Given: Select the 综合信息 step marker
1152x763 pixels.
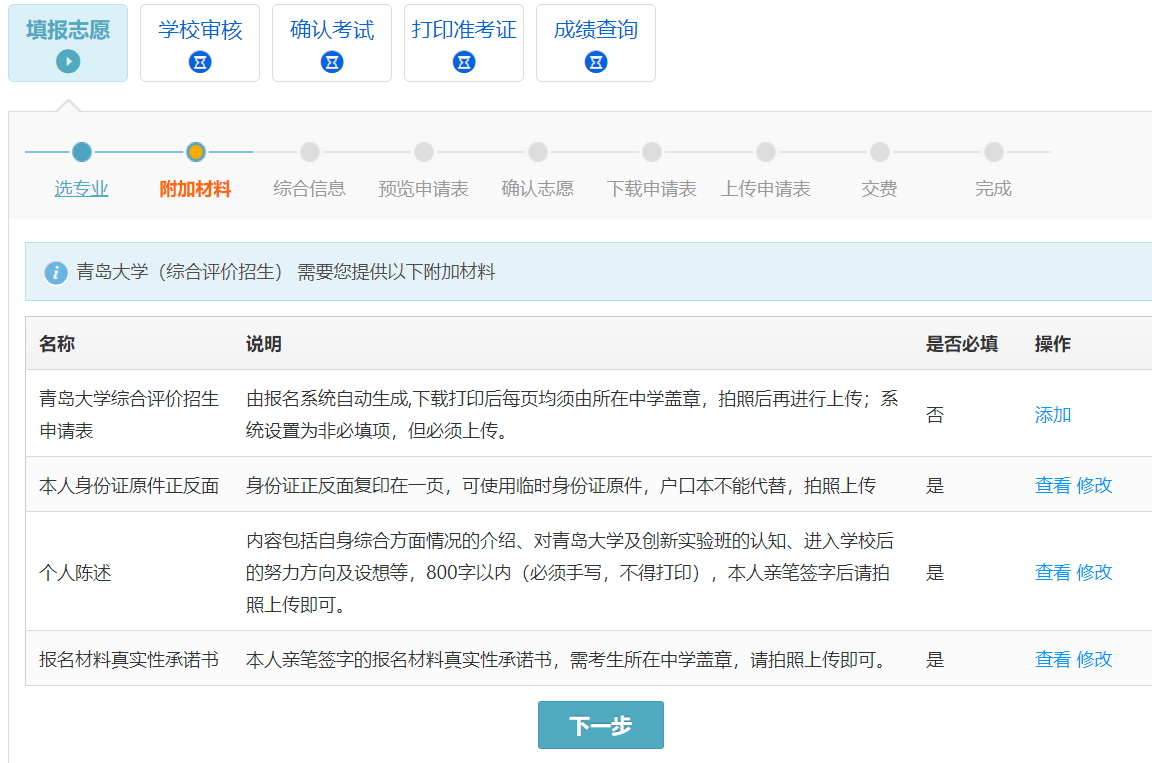Looking at the screenshot, I should click(310, 152).
